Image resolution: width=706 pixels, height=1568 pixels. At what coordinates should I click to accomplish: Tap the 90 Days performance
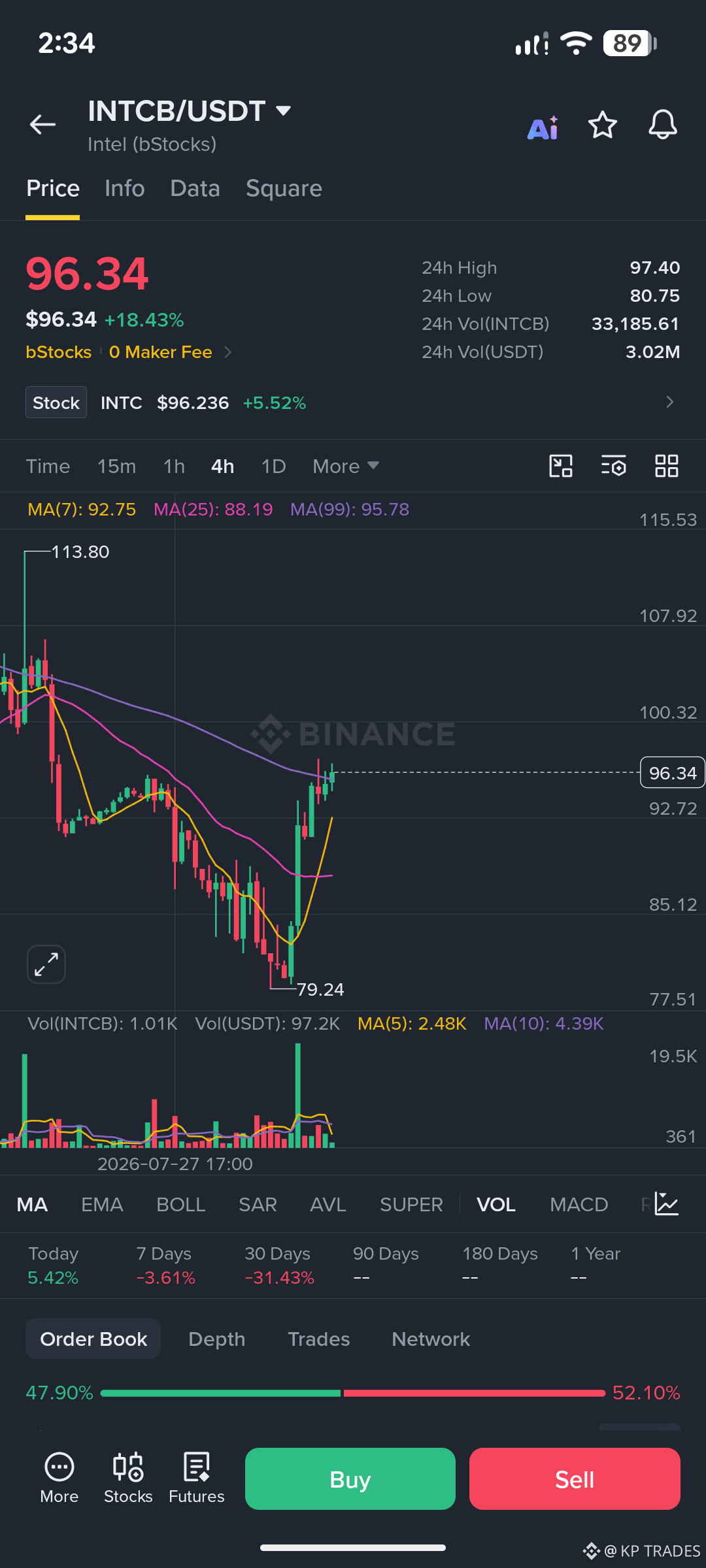tap(386, 1266)
